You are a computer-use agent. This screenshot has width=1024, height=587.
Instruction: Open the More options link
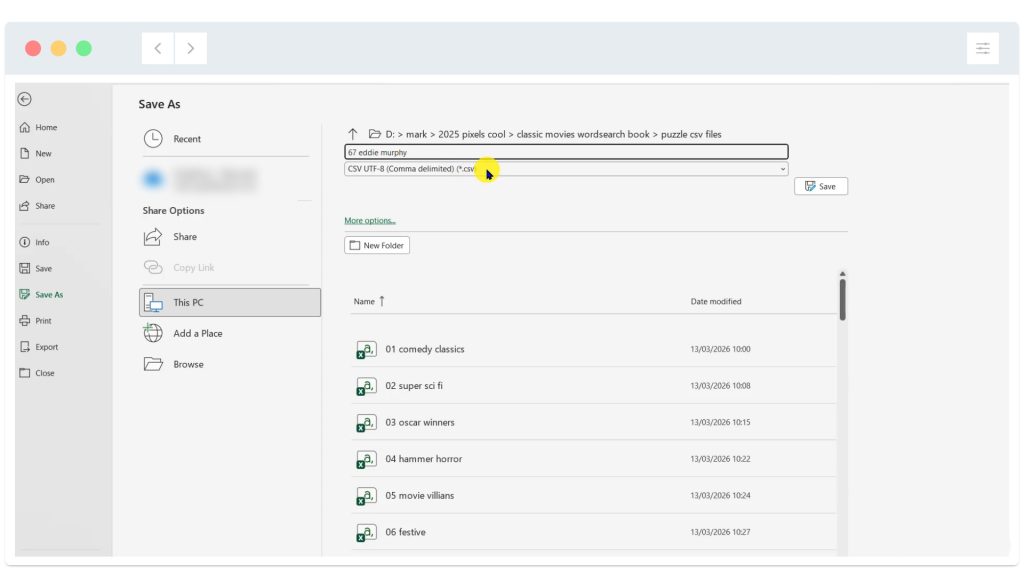[370, 221]
